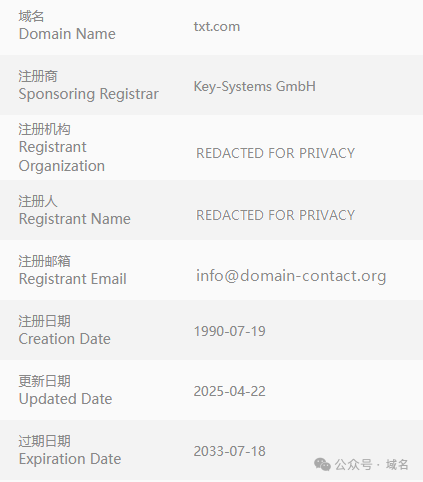Click the Updated Date value 2025-04-22
423x482 pixels.
[x=230, y=391]
